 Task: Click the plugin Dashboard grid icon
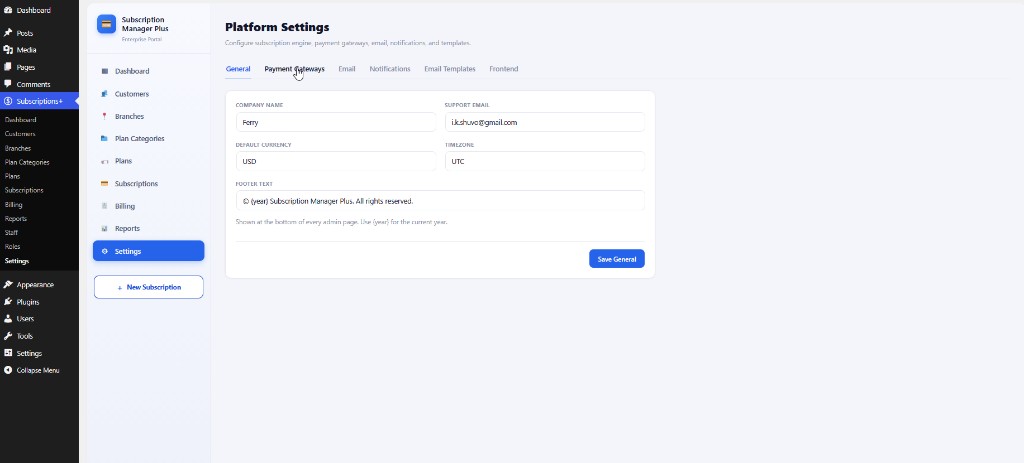click(104, 71)
